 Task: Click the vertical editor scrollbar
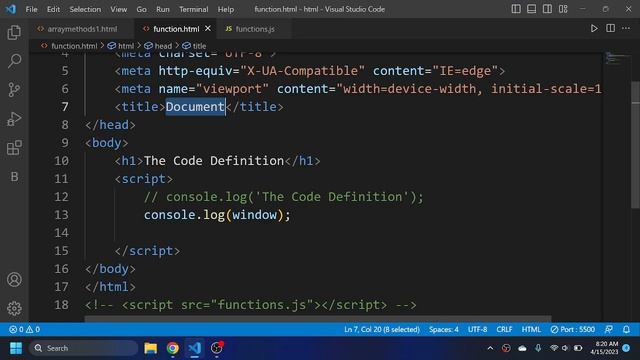(x=636, y=145)
